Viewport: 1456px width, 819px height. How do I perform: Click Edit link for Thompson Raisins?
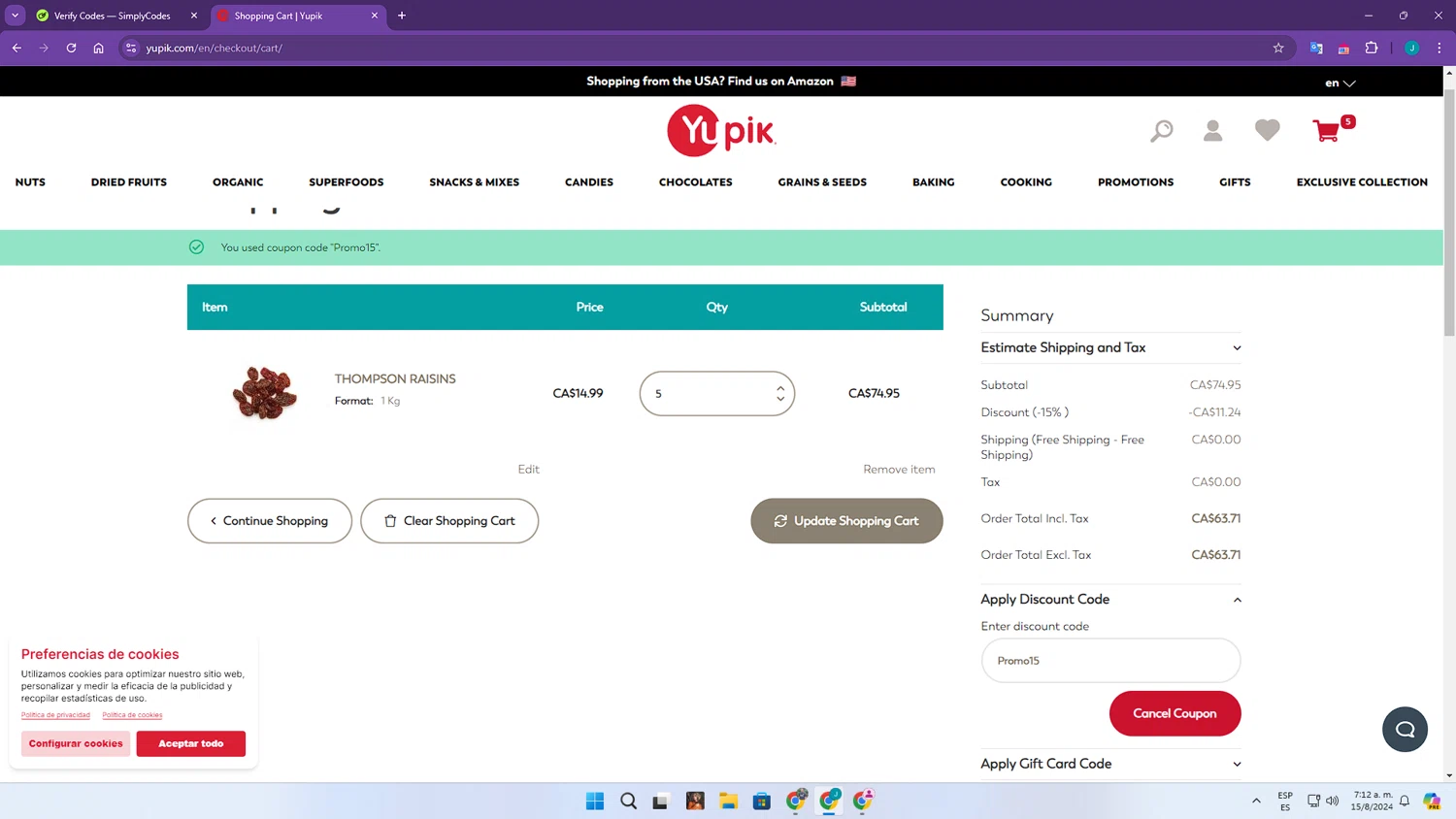(528, 470)
